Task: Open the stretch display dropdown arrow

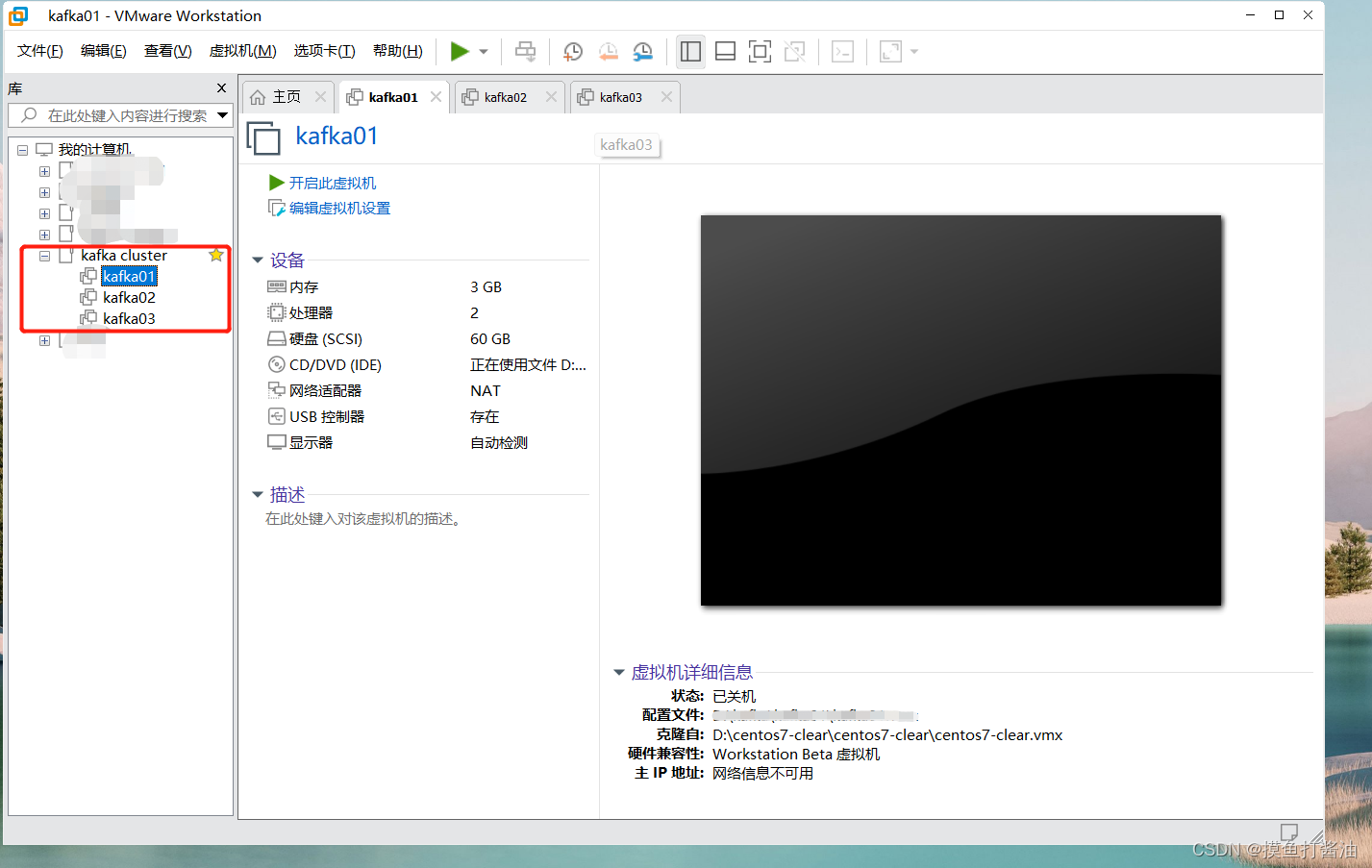Action: click(914, 52)
